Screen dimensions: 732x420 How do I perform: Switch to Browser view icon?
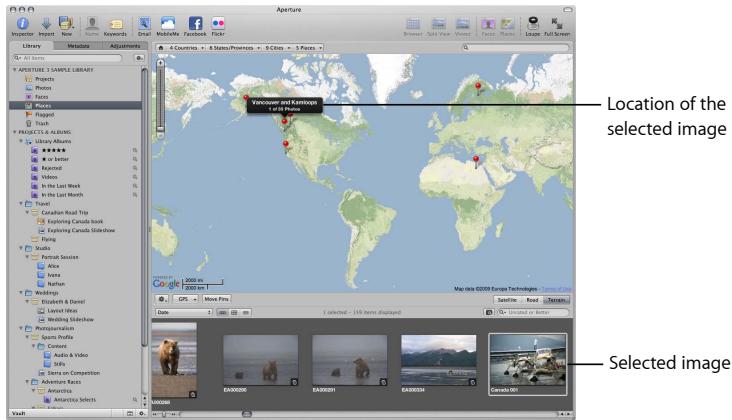pos(413,24)
